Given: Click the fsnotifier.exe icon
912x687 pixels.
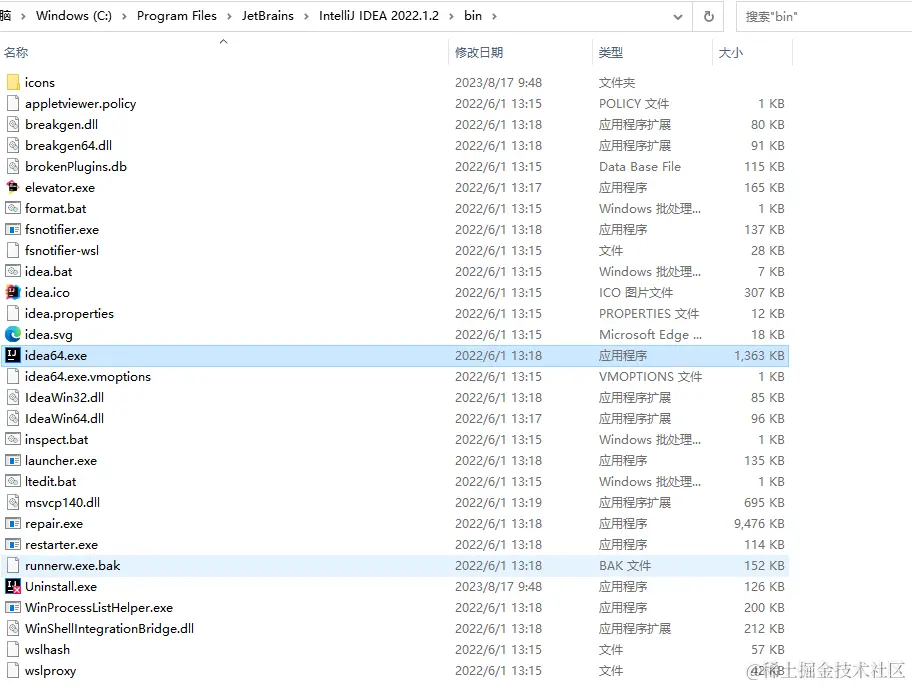Looking at the screenshot, I should click(x=13, y=229).
